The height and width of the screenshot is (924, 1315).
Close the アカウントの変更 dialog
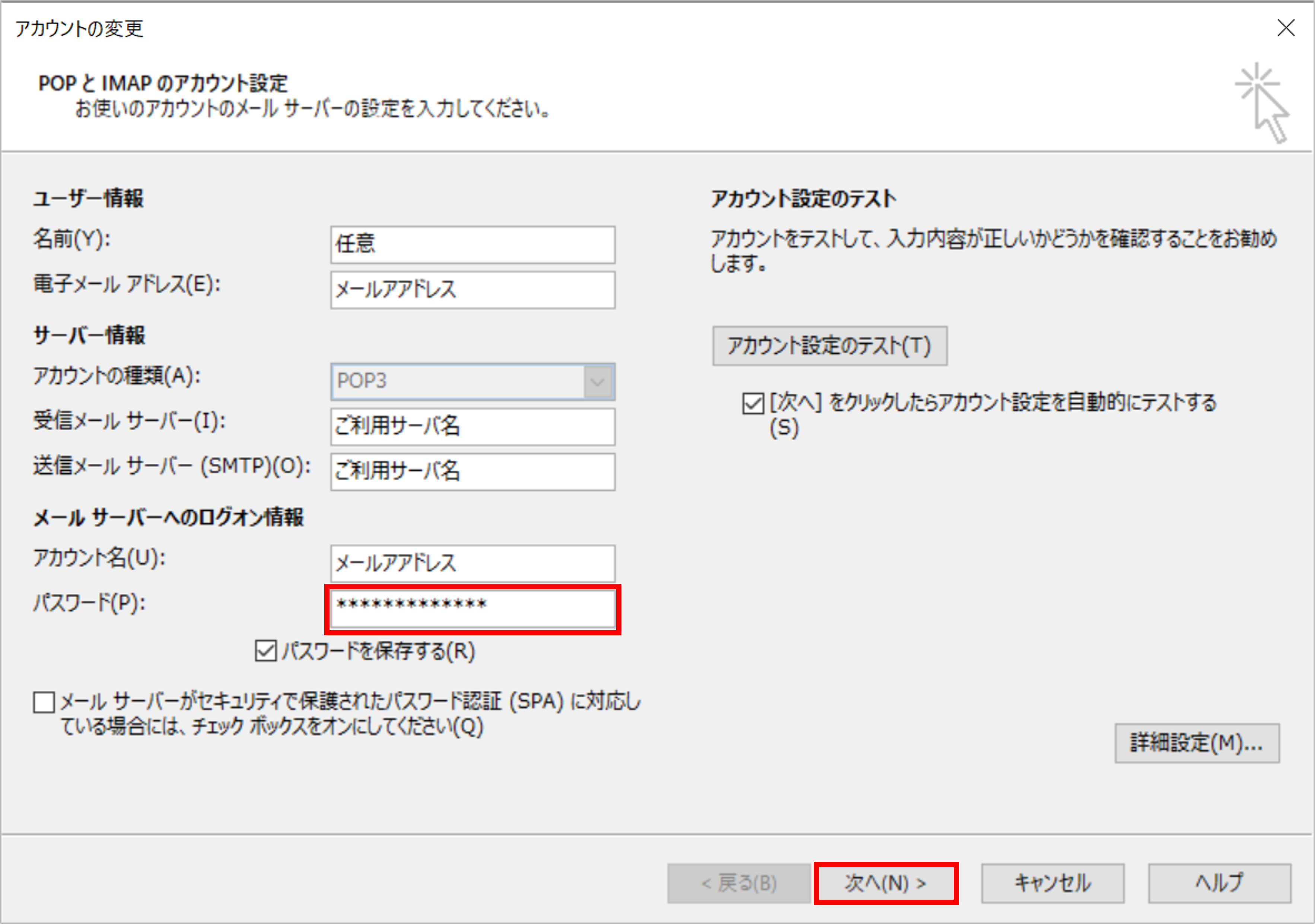click(1286, 28)
